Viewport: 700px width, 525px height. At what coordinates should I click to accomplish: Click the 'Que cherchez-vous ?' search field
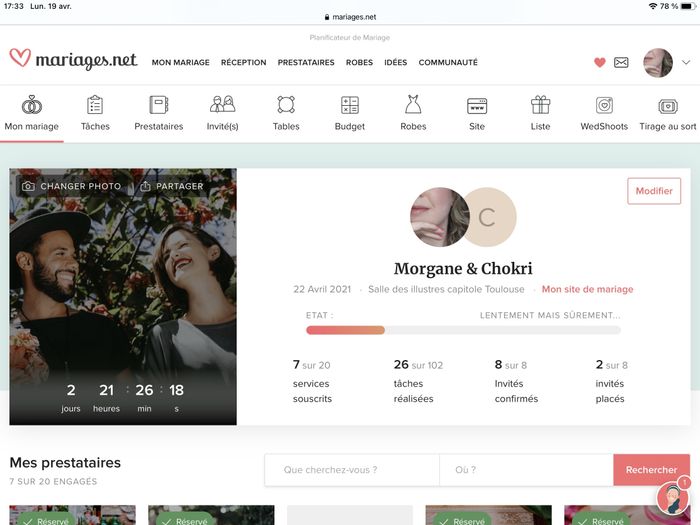[x=351, y=470]
